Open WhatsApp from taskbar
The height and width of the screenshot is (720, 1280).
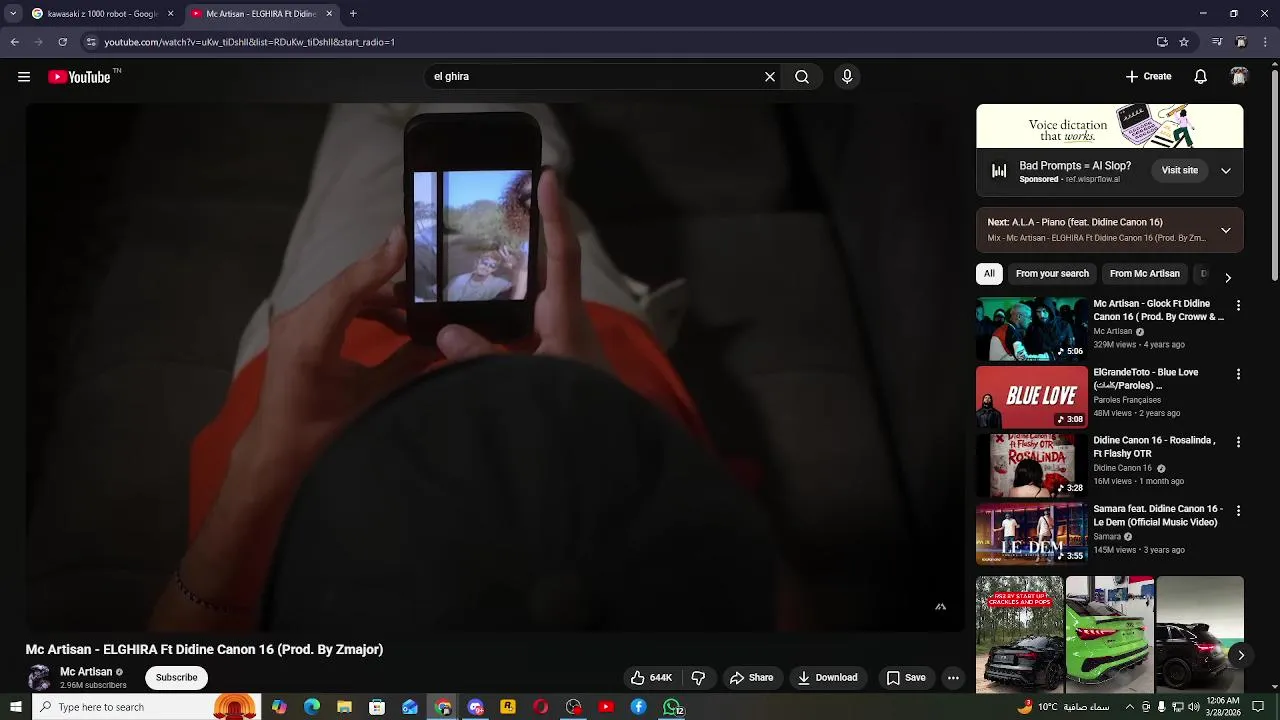click(x=673, y=707)
